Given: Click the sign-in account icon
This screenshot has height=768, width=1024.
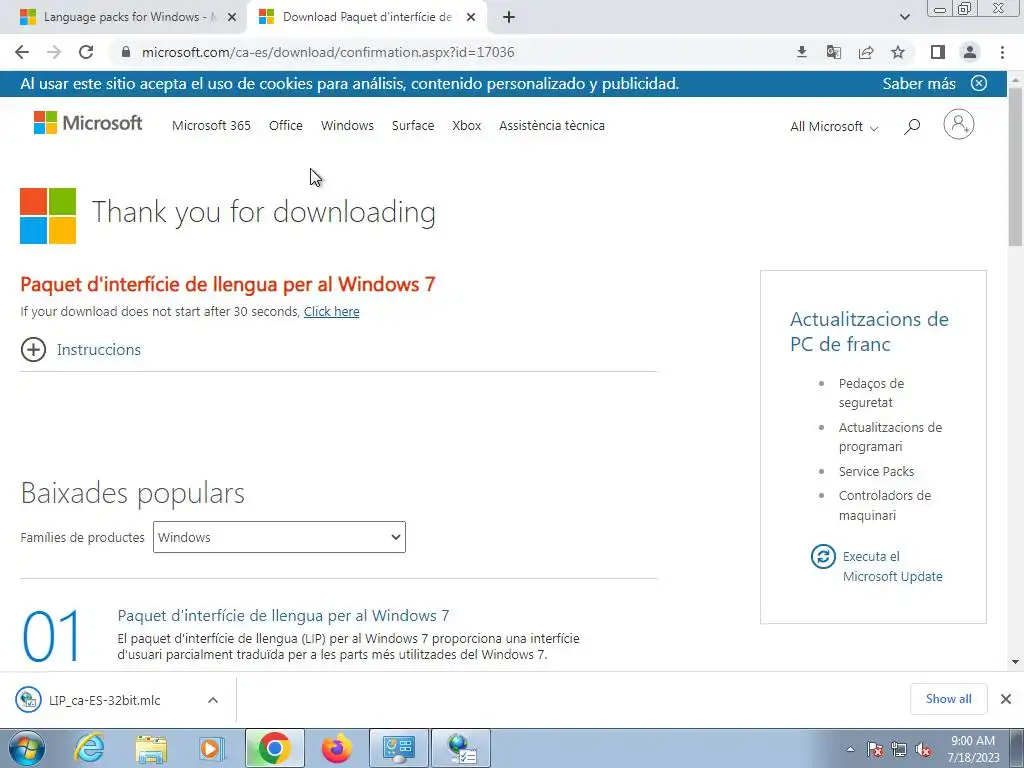Looking at the screenshot, I should click(x=959, y=124).
